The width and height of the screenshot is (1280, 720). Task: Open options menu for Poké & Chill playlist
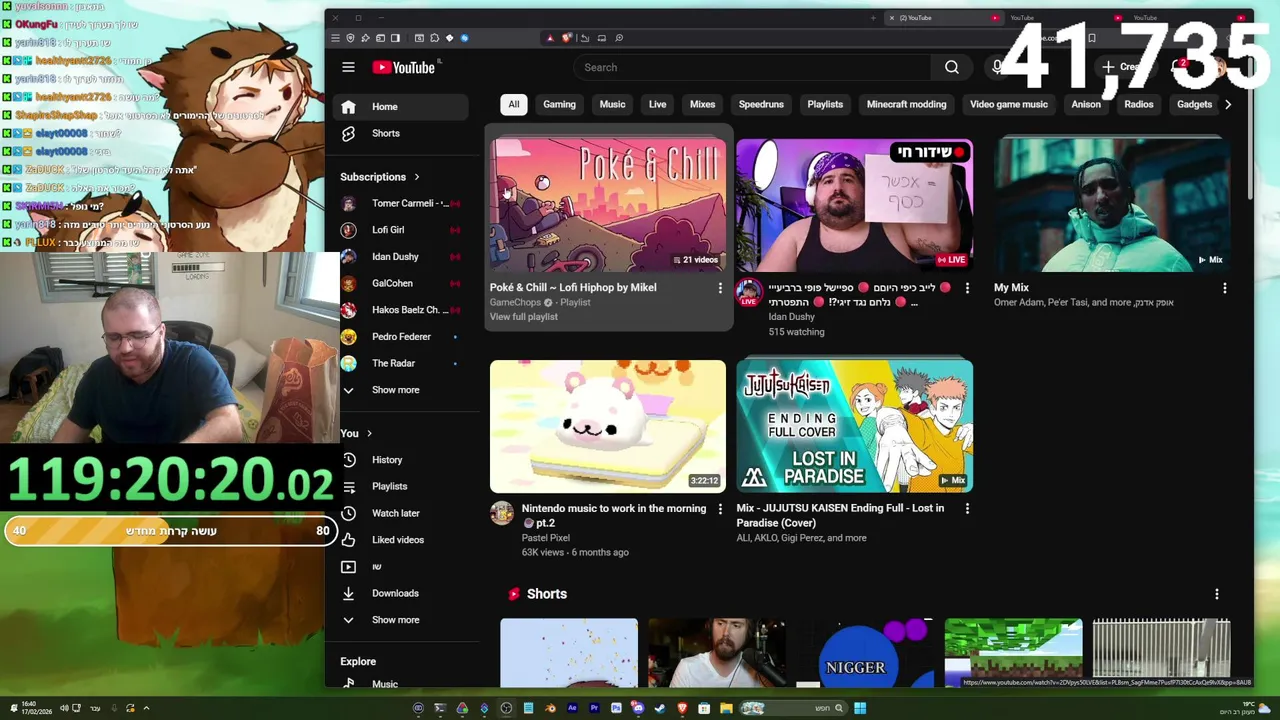720,288
